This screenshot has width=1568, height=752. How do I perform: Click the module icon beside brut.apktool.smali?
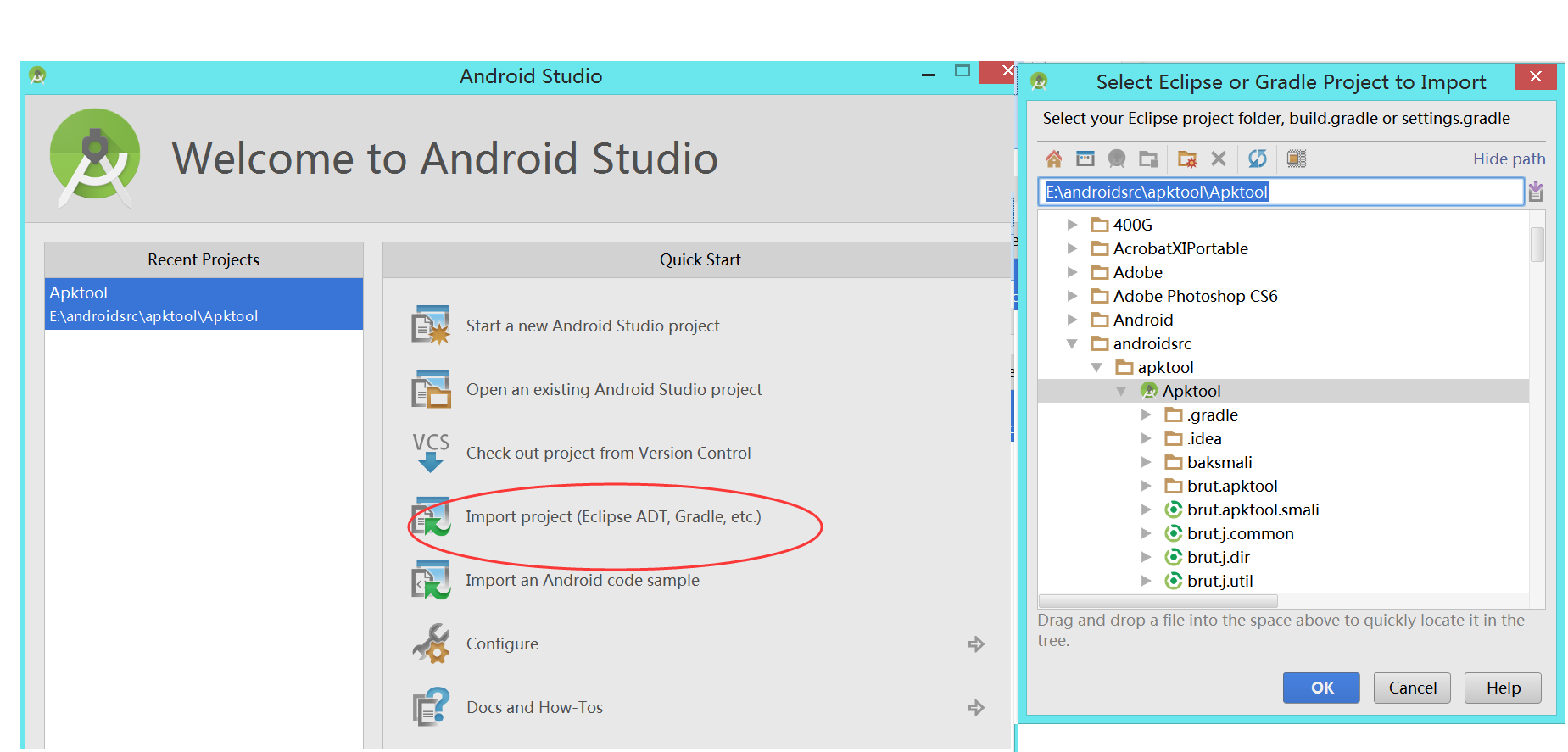(1174, 510)
